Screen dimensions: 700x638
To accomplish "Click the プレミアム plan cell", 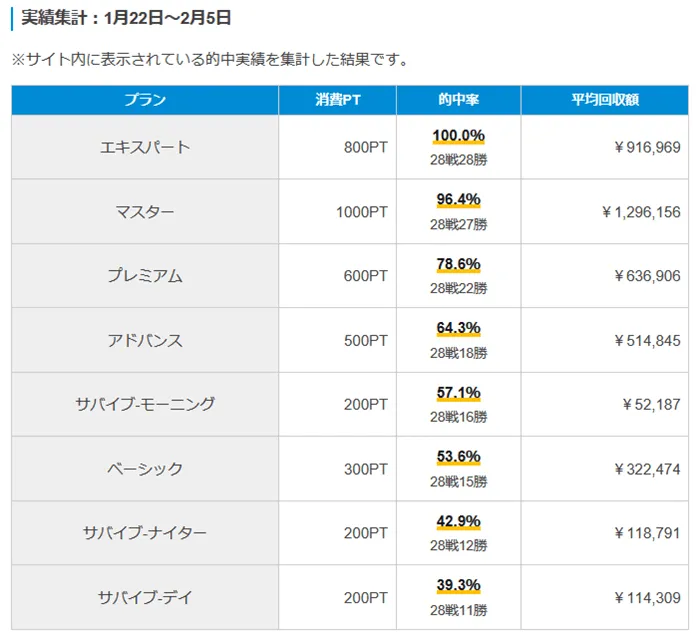I will pyautogui.click(x=145, y=276).
